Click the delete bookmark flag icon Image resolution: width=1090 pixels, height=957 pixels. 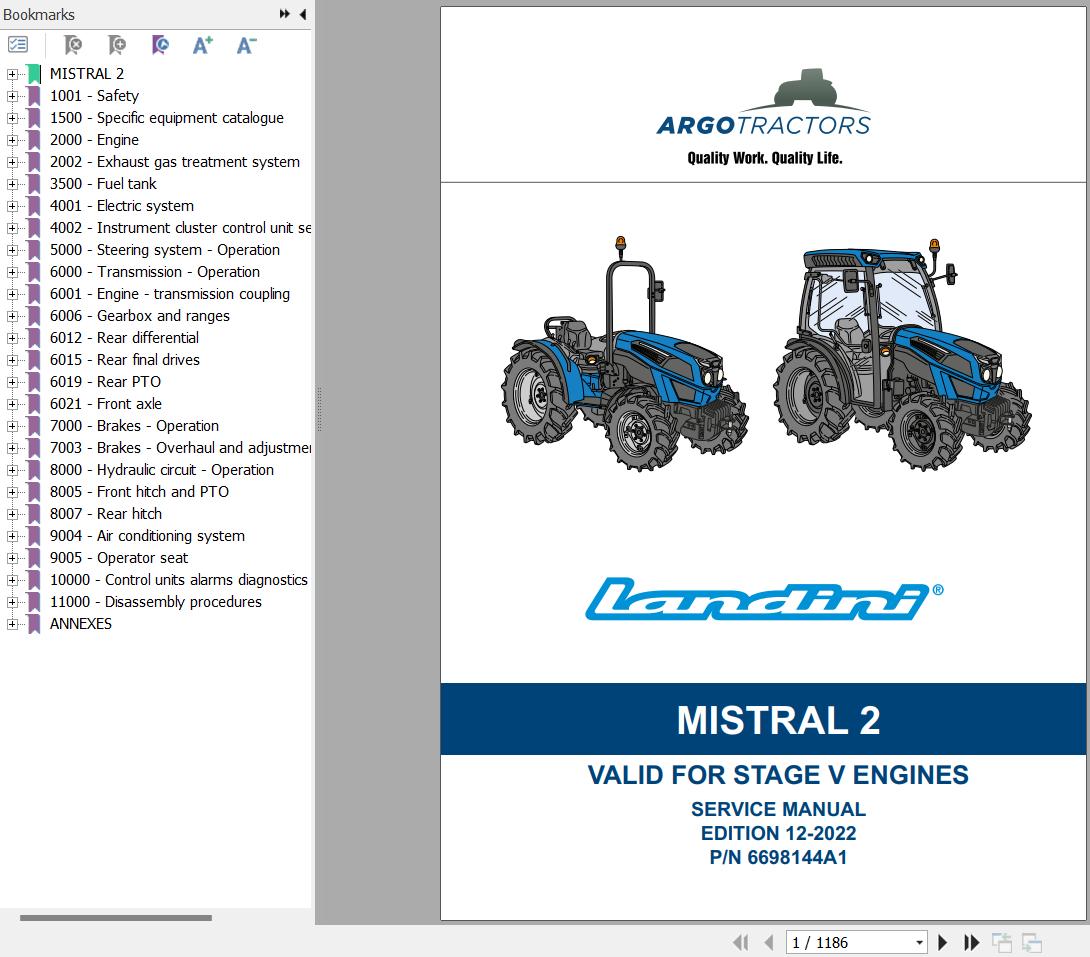tap(72, 45)
